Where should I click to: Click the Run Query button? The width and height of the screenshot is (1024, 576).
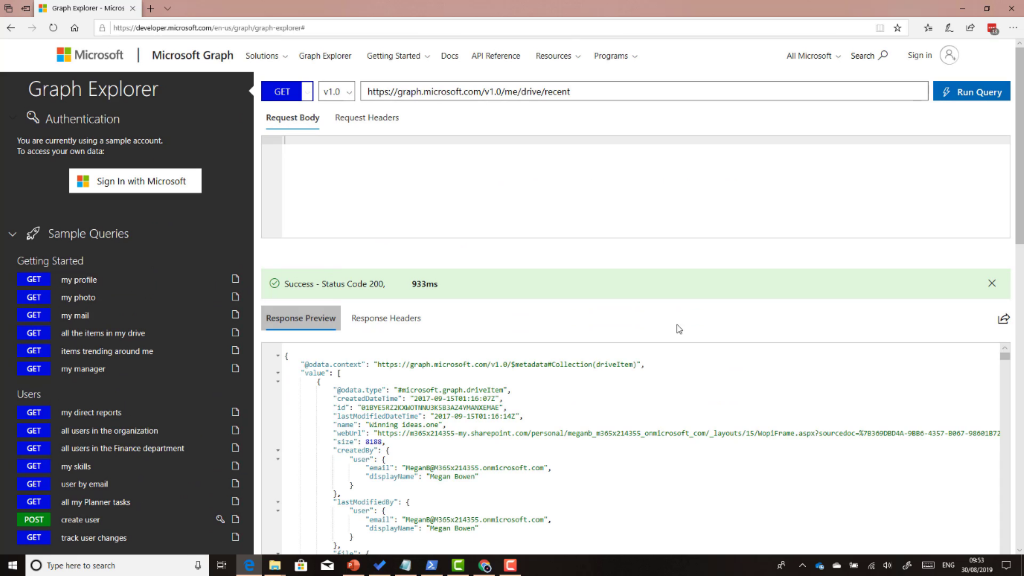pos(971,91)
